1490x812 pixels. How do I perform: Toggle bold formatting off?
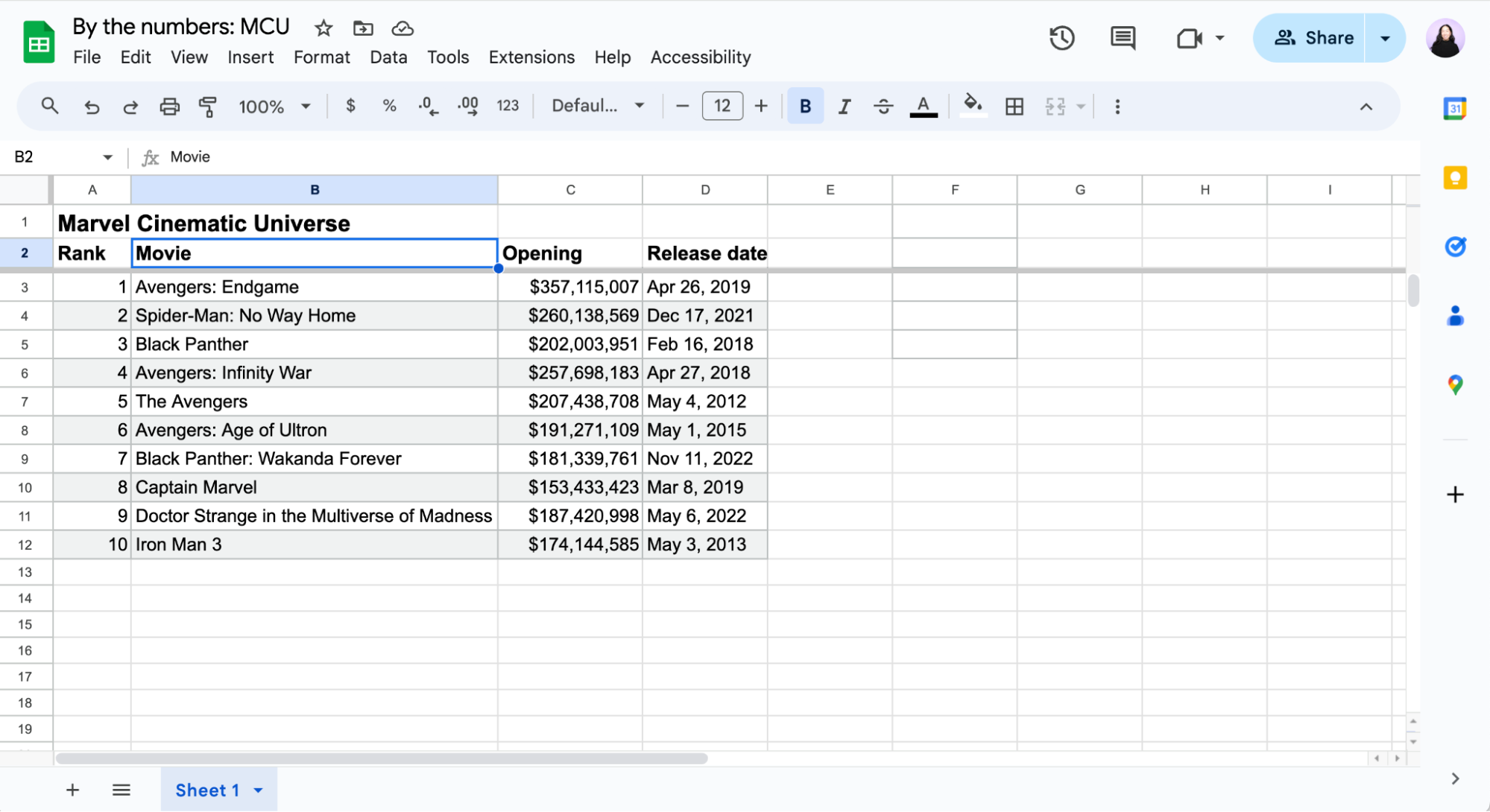[x=805, y=106]
